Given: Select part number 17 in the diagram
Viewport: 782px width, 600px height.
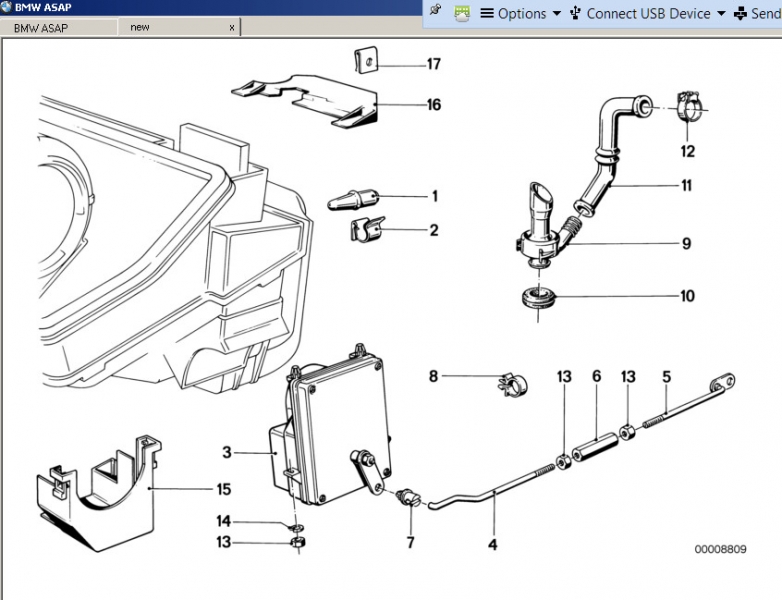Looking at the screenshot, I should (x=433, y=65).
